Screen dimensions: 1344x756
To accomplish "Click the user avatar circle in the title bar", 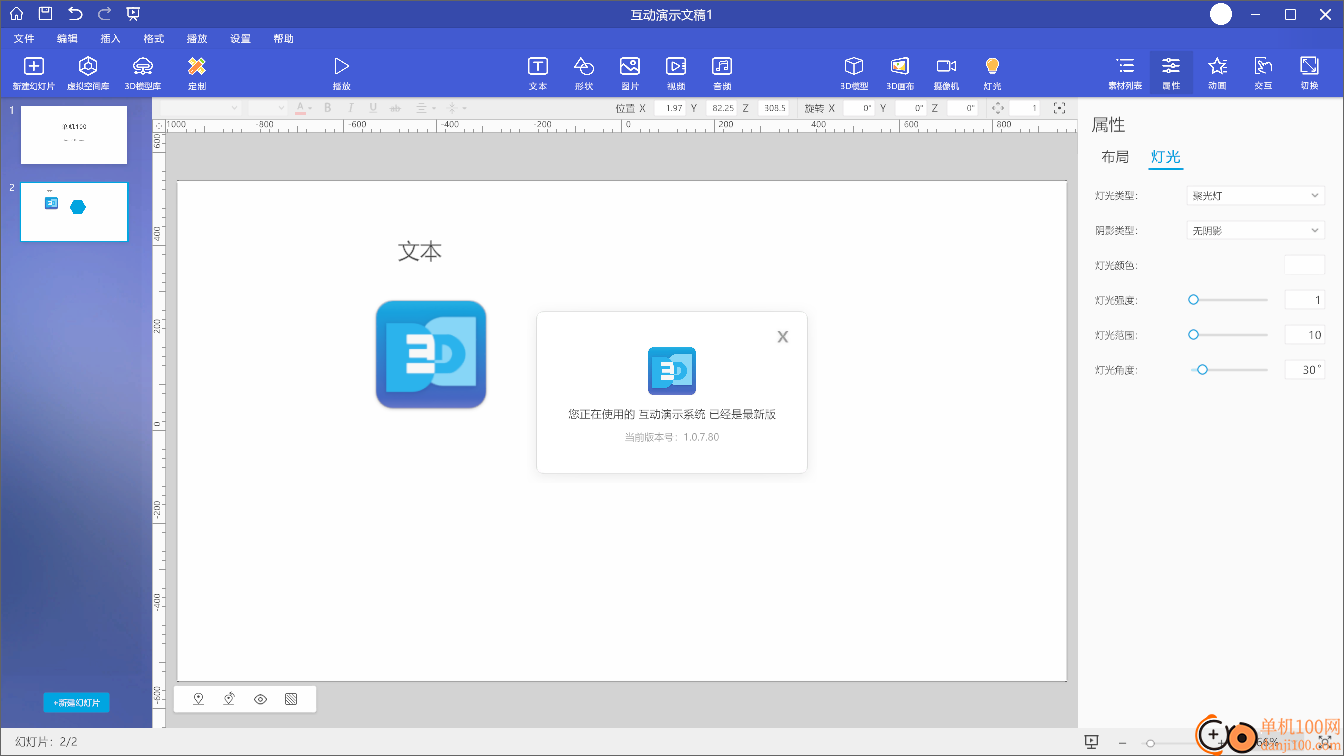I will 1221,14.
